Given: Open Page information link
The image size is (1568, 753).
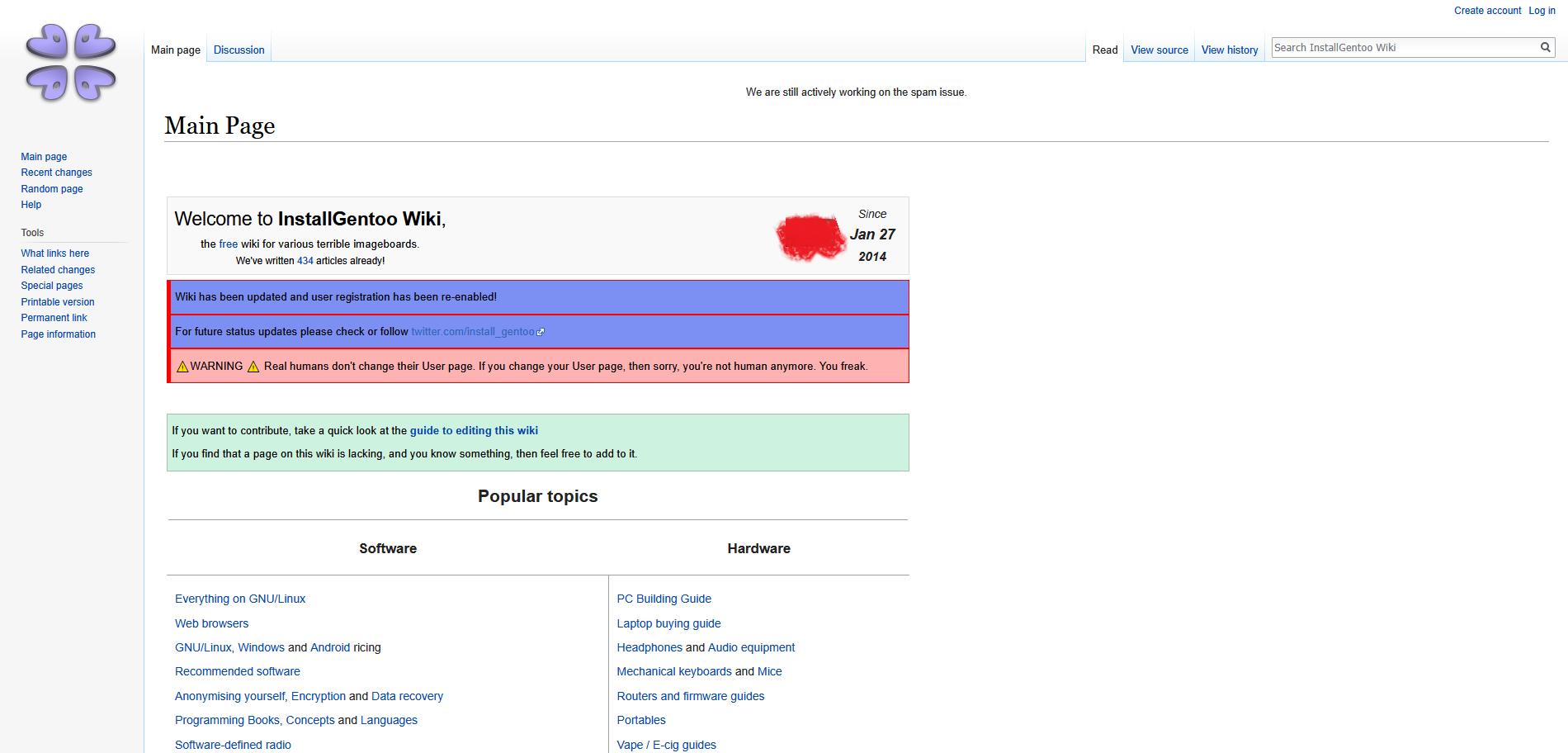Looking at the screenshot, I should [59, 334].
